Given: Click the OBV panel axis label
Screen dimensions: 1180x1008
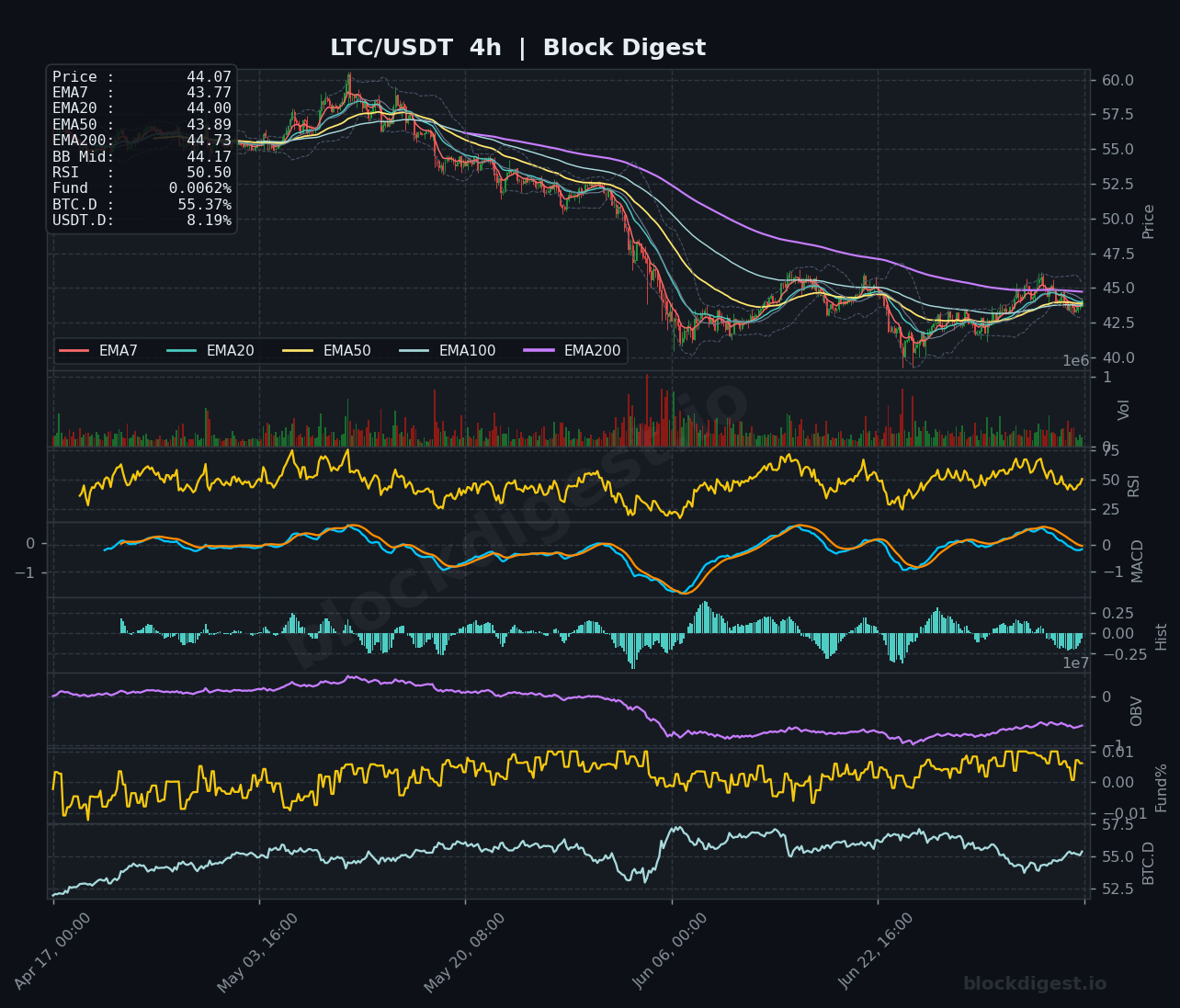Looking at the screenshot, I should [x=1137, y=711].
